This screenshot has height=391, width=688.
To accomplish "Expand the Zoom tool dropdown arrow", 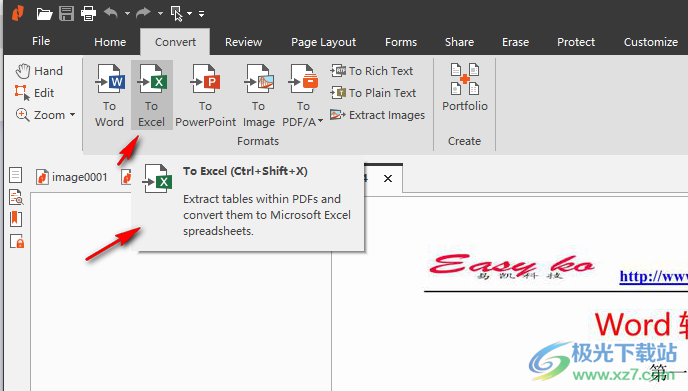I will pyautogui.click(x=72, y=115).
